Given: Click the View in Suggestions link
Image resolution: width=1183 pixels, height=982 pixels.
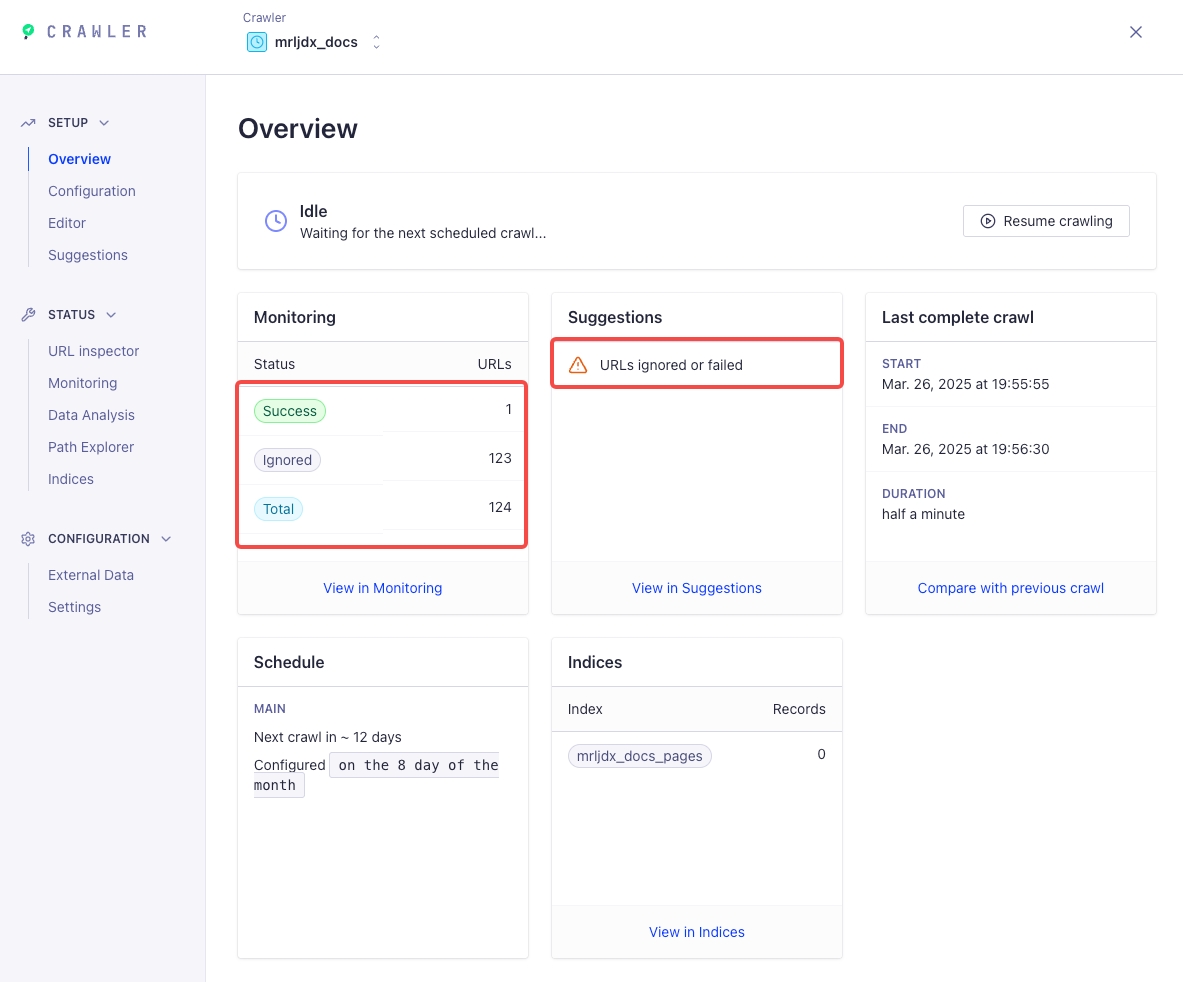Looking at the screenshot, I should pos(696,588).
